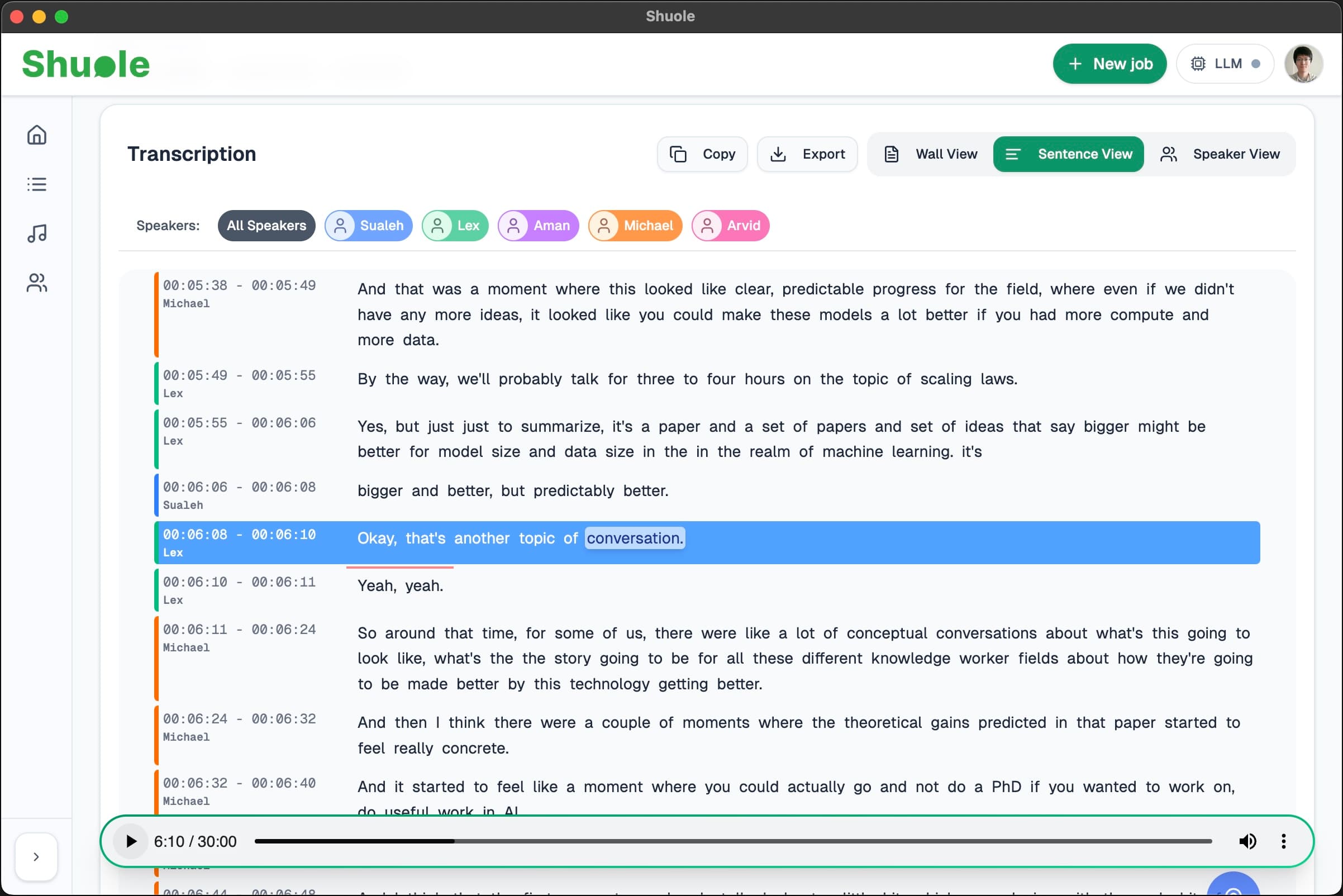Image resolution: width=1343 pixels, height=896 pixels.
Task: Open the Home icon in sidebar
Action: pos(36,135)
